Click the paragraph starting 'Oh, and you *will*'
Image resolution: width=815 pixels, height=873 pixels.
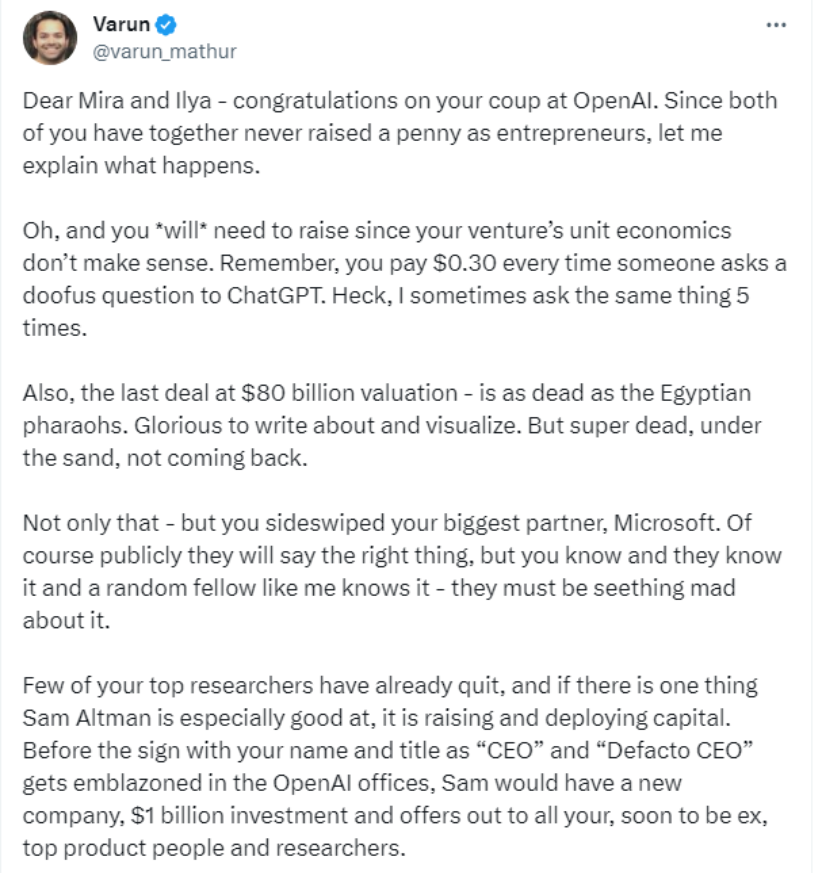coord(404,279)
